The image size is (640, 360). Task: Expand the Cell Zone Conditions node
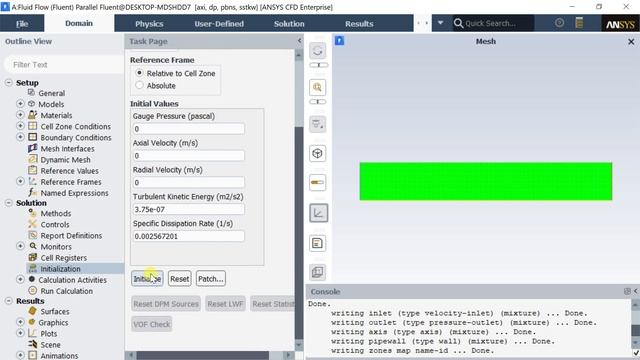20,126
